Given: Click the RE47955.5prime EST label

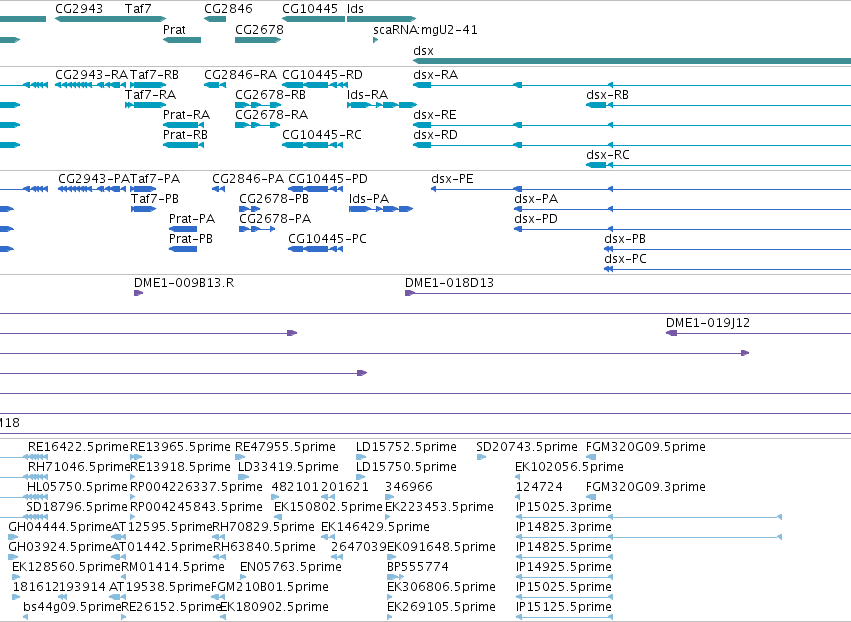Looking at the screenshot, I should [x=285, y=447].
